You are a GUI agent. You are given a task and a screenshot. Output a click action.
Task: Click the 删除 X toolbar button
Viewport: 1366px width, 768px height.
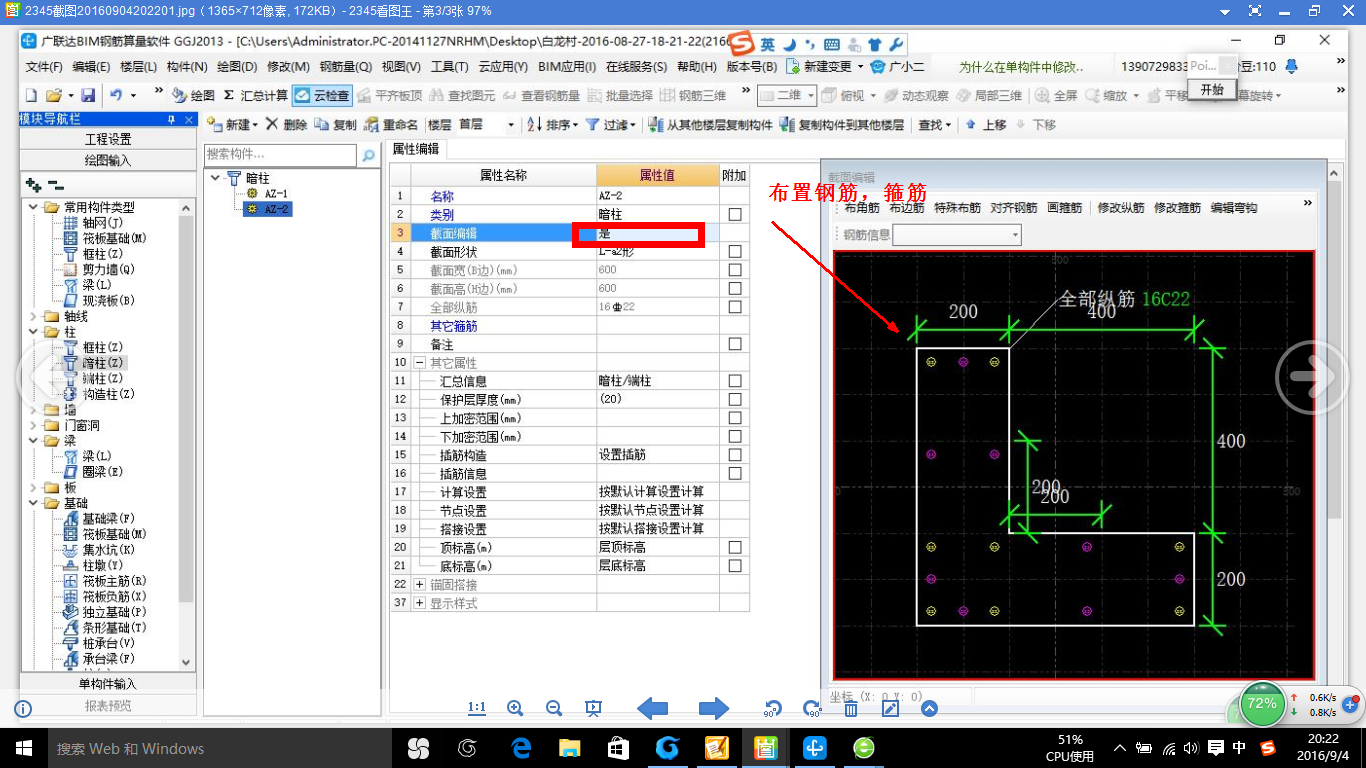click(x=287, y=125)
